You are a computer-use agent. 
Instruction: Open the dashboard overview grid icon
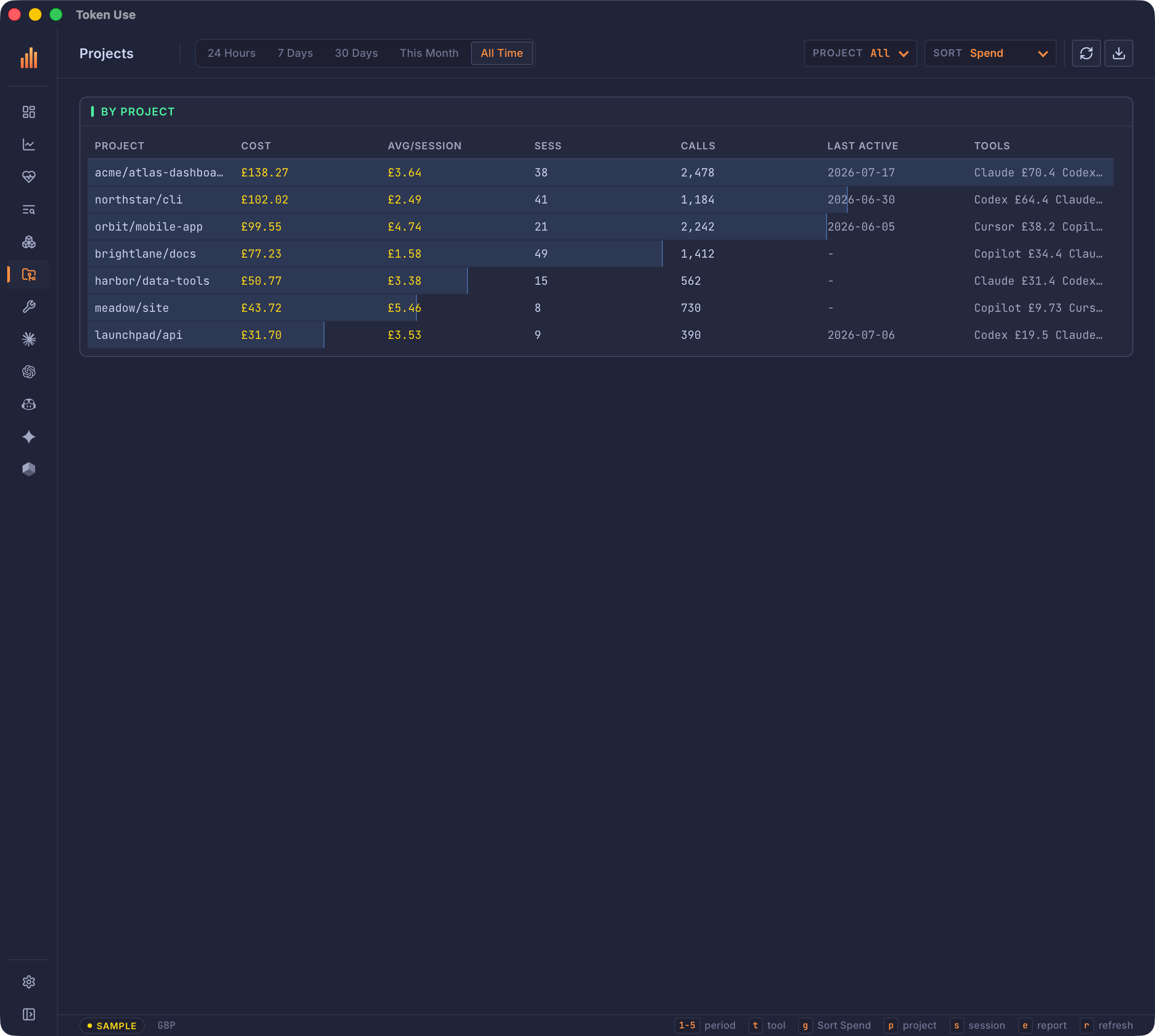click(28, 112)
